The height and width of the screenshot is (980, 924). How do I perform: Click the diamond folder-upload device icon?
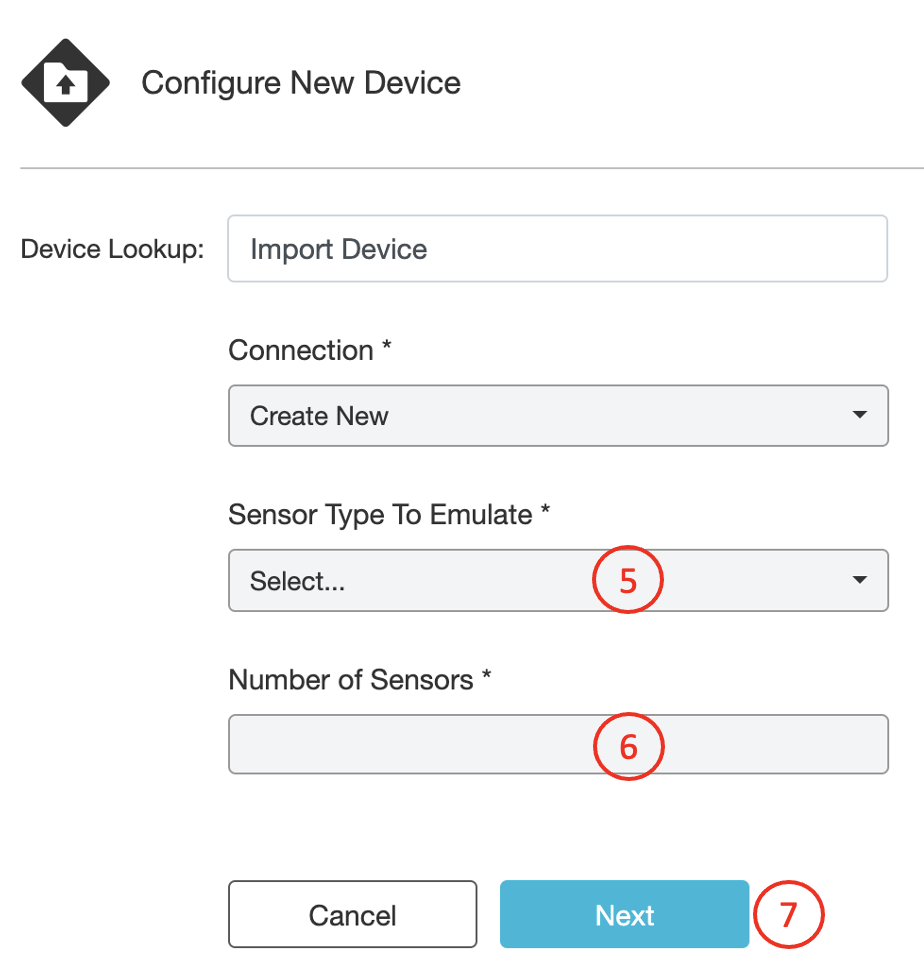click(x=66, y=83)
